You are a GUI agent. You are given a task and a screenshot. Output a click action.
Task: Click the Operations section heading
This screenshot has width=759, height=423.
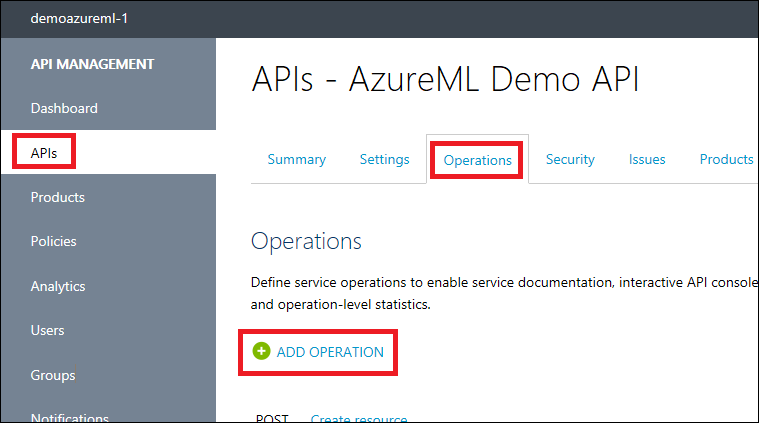[x=306, y=241]
